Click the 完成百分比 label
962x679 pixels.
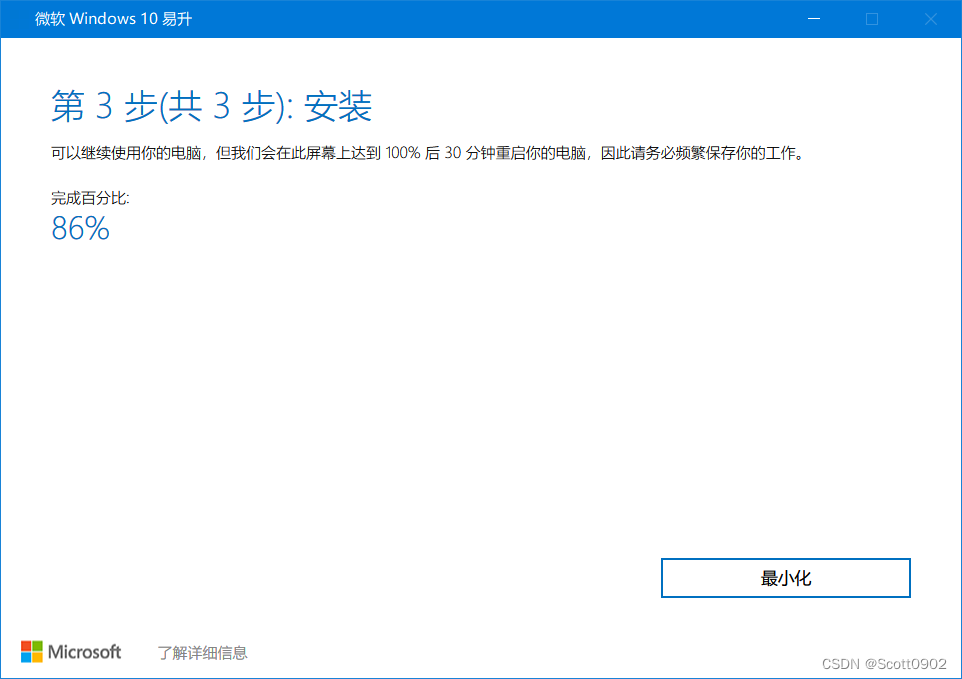[90, 198]
